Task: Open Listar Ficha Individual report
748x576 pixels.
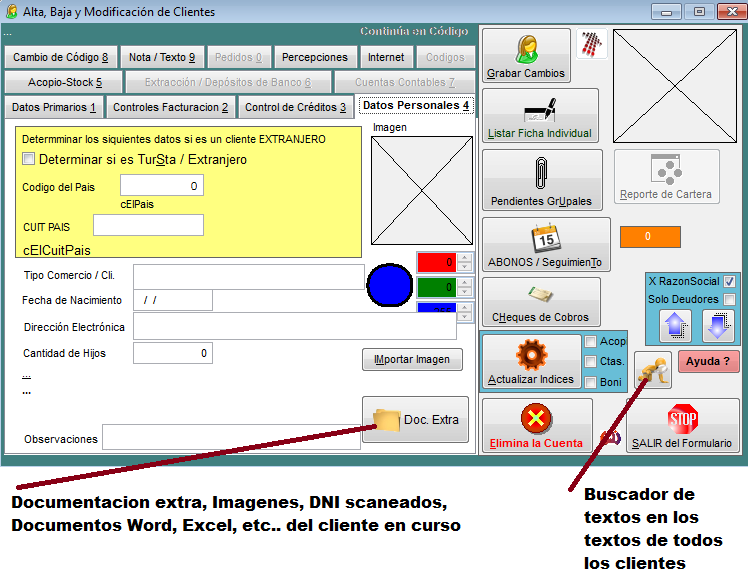Action: 540,116
